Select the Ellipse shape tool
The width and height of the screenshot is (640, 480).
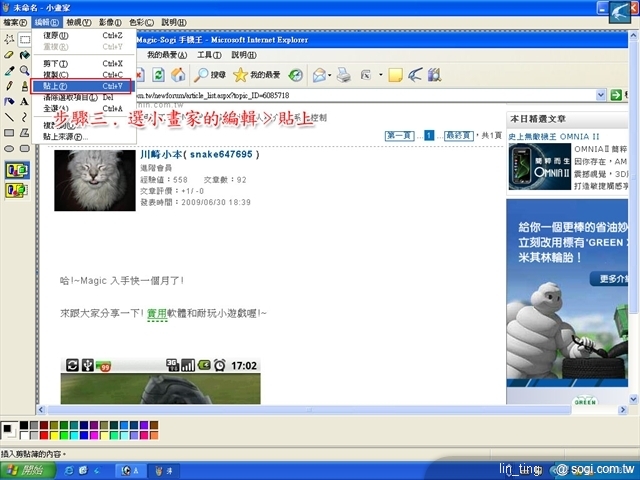click(9, 148)
